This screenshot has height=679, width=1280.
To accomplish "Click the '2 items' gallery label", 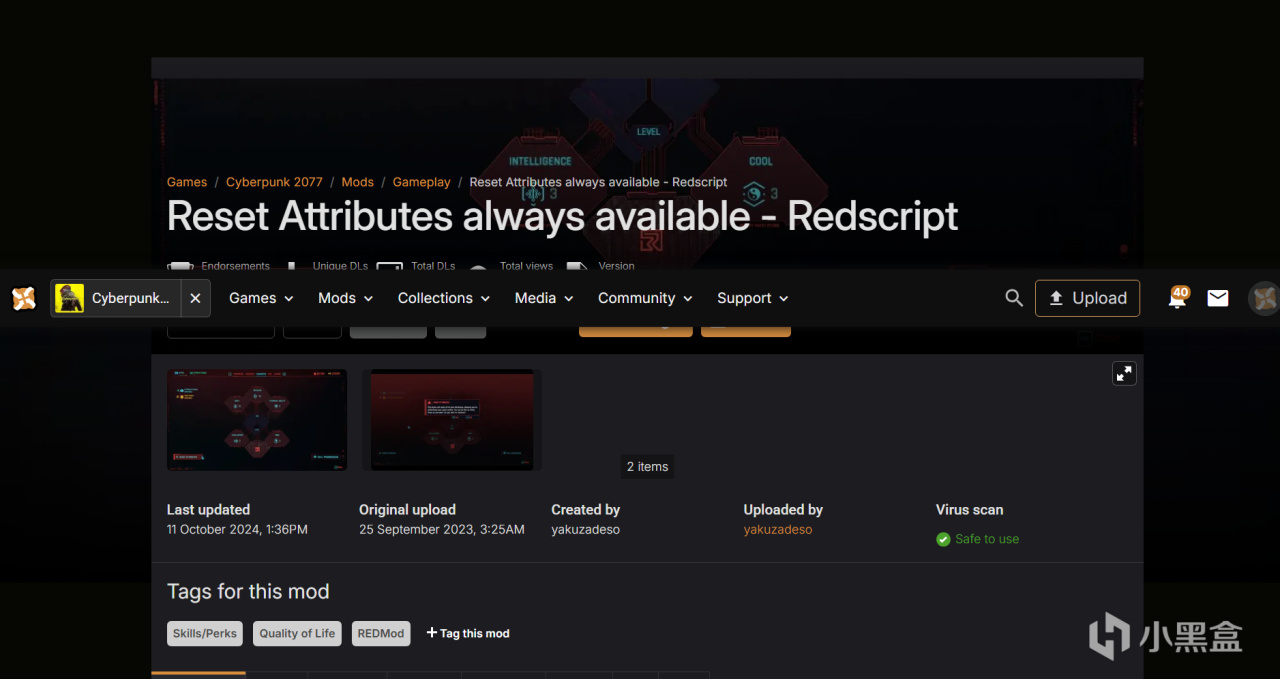I will [647, 467].
